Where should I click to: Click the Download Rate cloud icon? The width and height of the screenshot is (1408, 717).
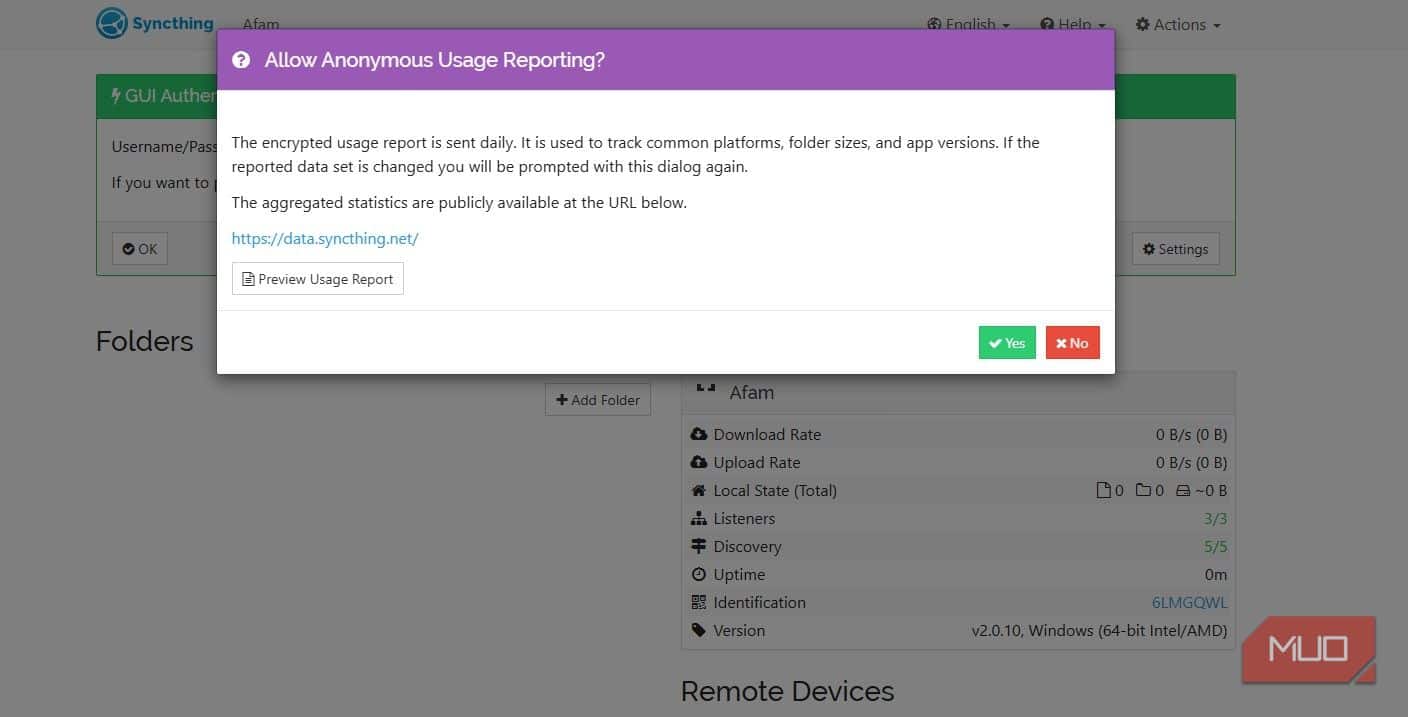pos(699,434)
